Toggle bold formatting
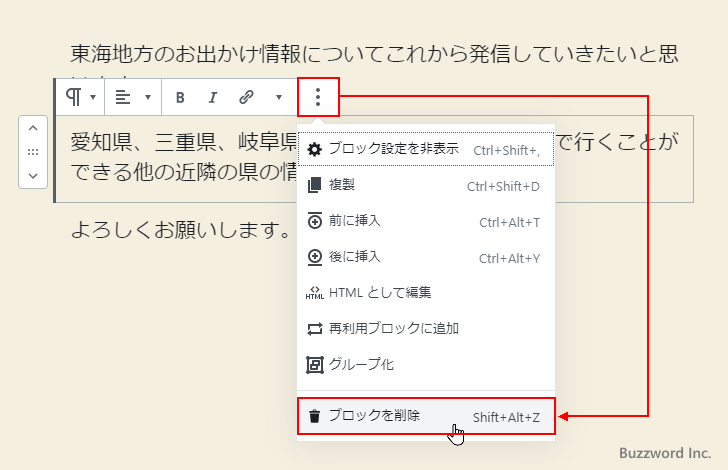Viewport: 728px width, 470px height. [x=180, y=98]
